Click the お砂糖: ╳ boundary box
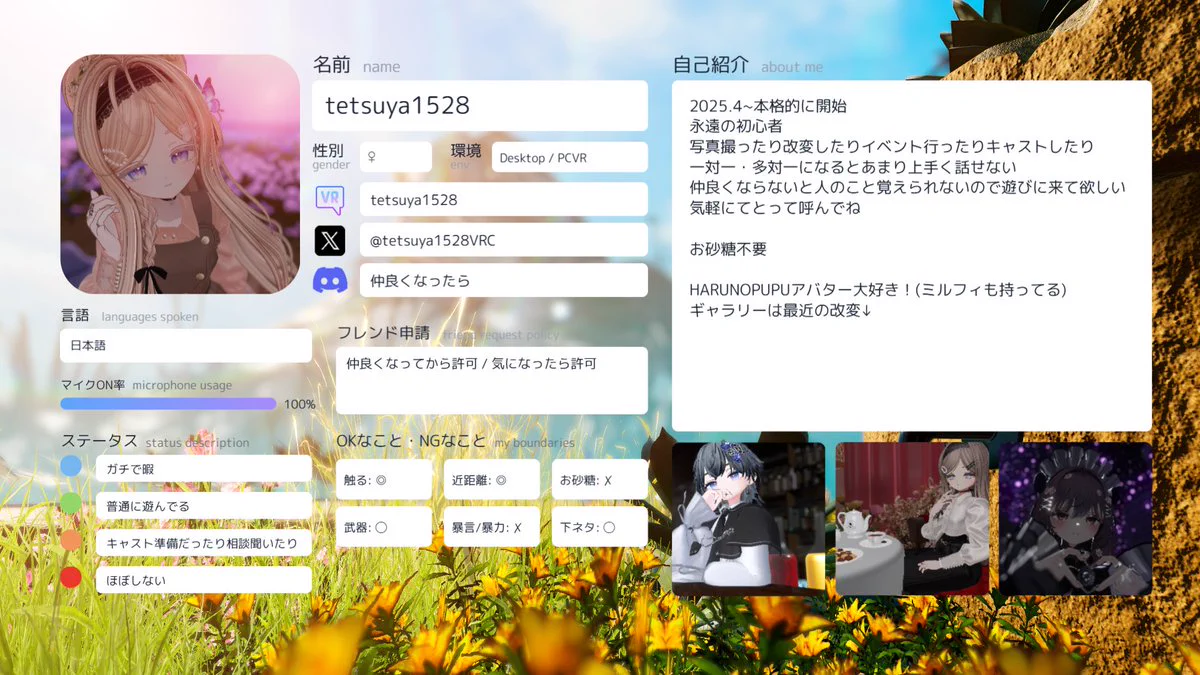 600,480
